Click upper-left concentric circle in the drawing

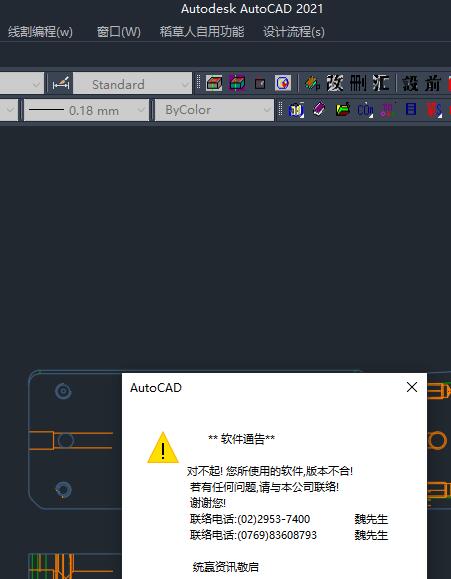click(x=63, y=391)
